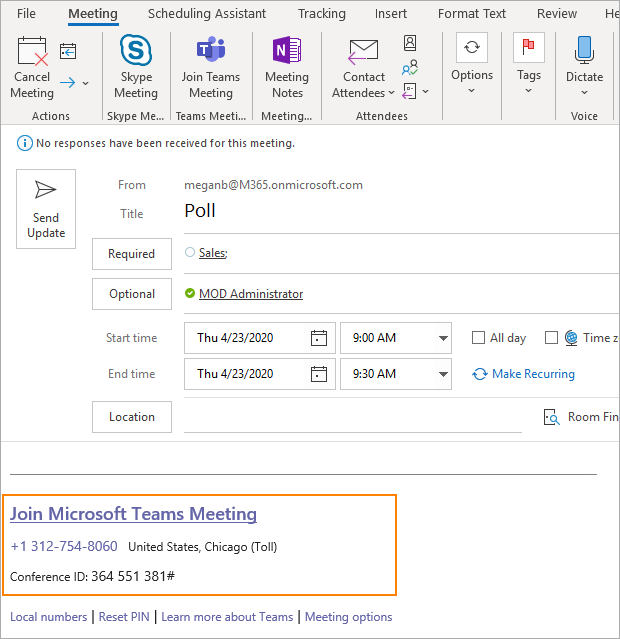
Task: Expand the Contact Attendees dropdown arrow
Action: coord(391,93)
